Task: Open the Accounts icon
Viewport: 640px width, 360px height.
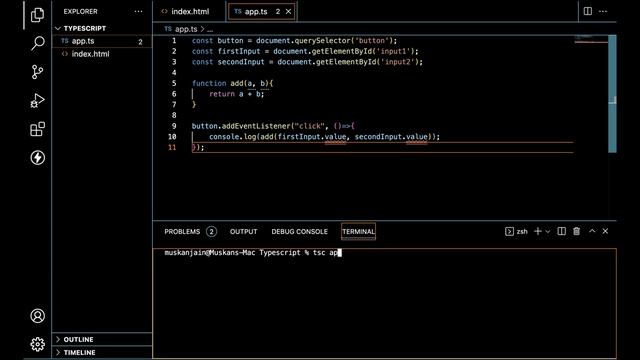Action: pyautogui.click(x=38, y=316)
